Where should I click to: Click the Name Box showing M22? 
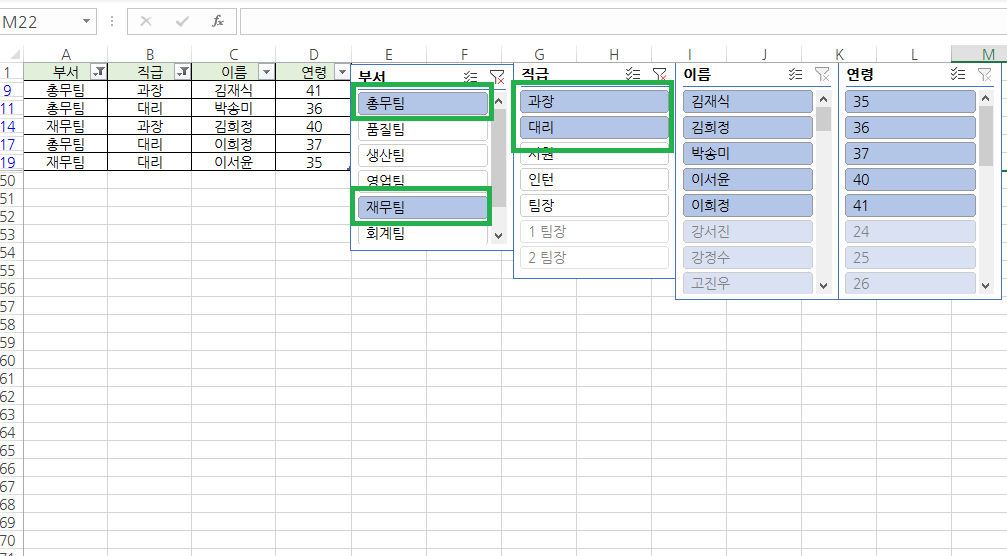(x=40, y=22)
